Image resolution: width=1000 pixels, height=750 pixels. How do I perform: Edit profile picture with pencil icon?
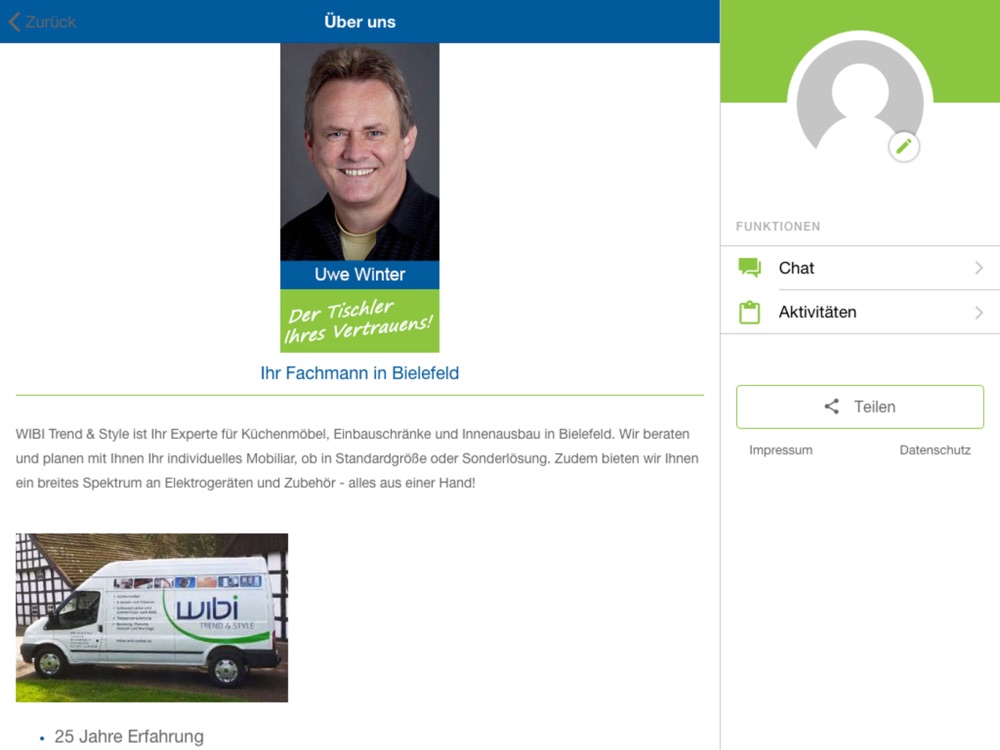(x=904, y=147)
